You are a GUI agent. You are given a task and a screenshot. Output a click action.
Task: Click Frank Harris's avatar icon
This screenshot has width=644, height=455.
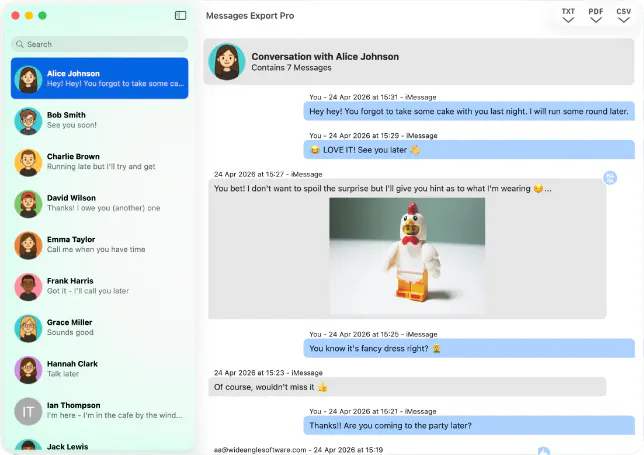point(28,287)
